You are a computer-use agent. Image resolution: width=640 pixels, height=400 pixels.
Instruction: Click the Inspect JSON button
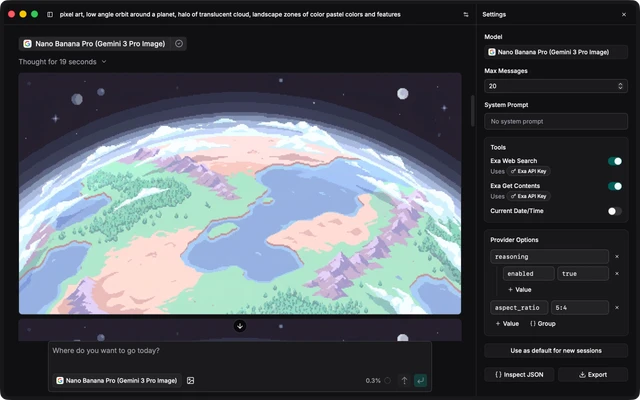519,375
